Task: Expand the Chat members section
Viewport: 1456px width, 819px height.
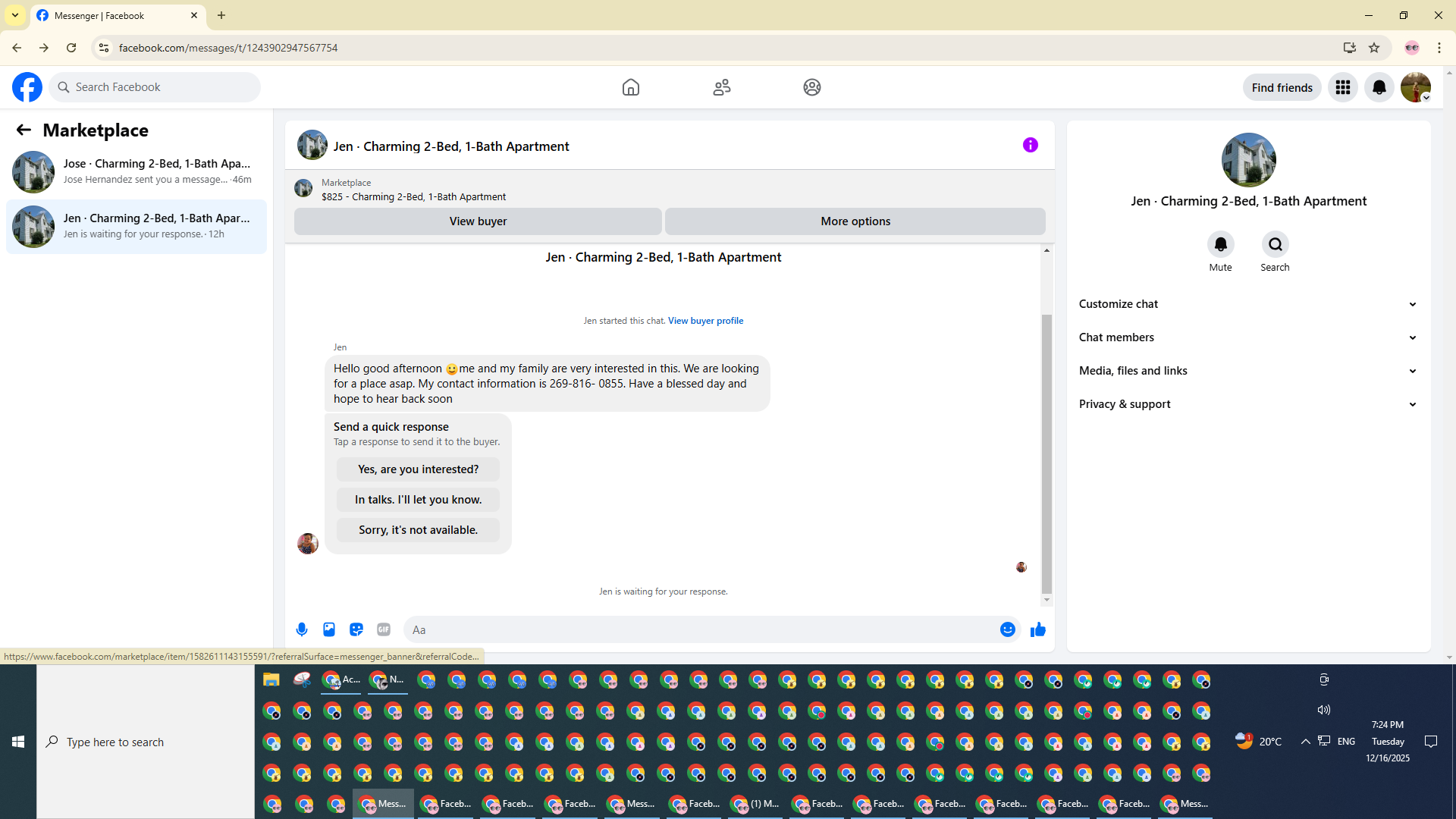Action: [1248, 337]
